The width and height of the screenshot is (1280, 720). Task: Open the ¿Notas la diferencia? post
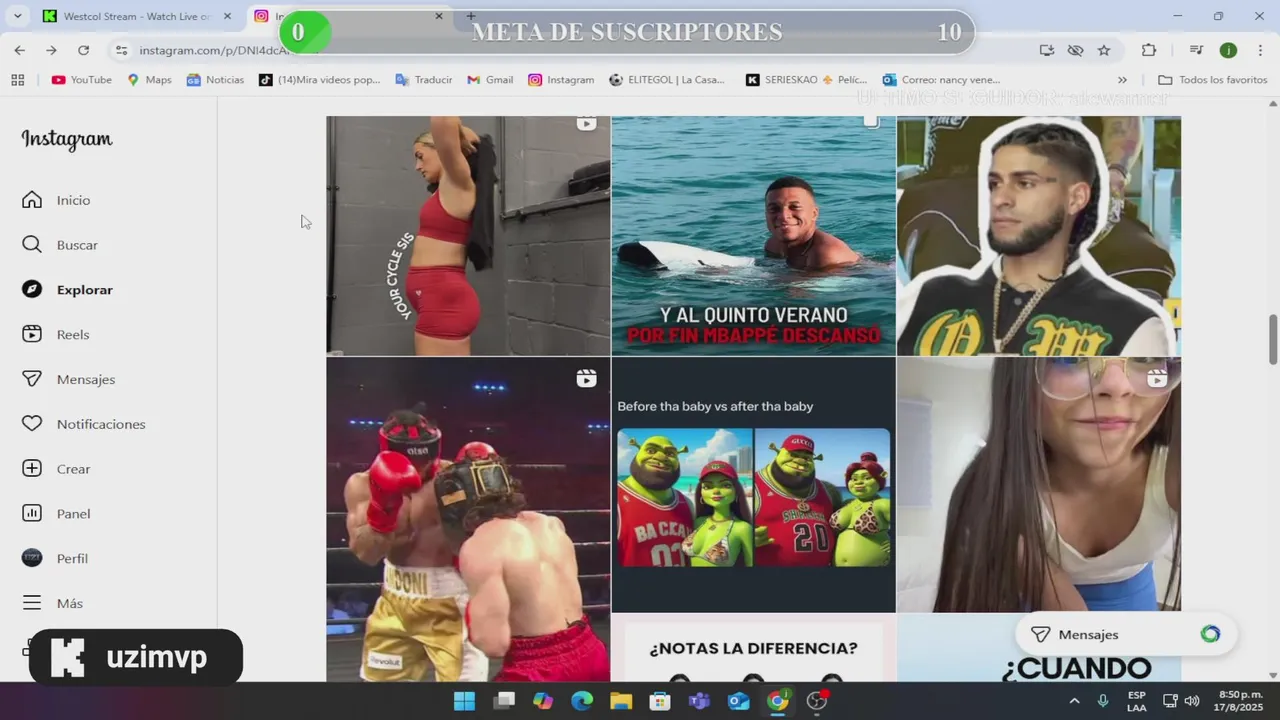pos(753,648)
